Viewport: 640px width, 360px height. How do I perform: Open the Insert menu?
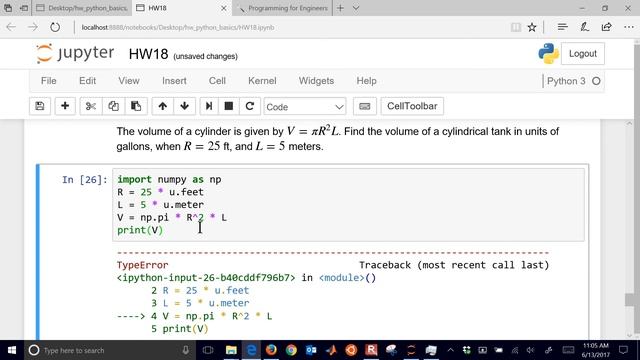coord(174,81)
